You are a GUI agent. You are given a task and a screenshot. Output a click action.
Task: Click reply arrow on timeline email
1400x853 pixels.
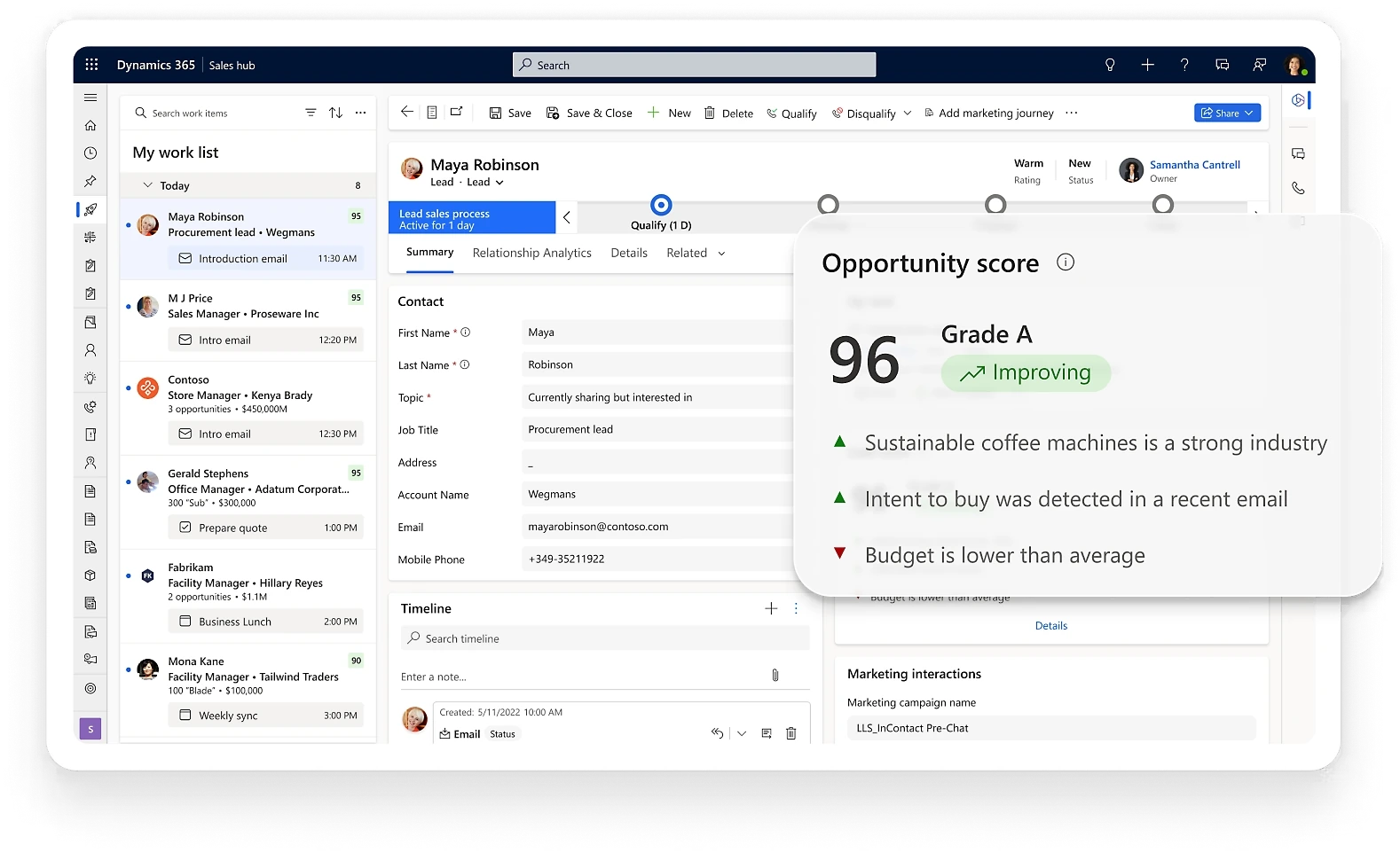tap(717, 733)
